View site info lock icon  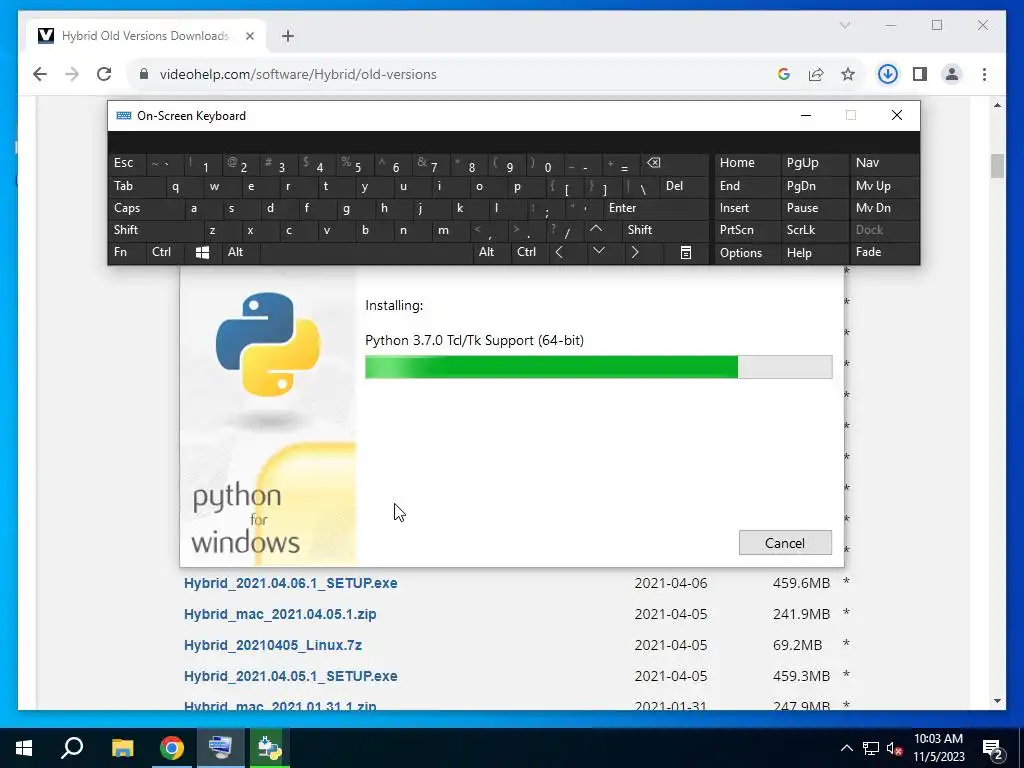(144, 74)
